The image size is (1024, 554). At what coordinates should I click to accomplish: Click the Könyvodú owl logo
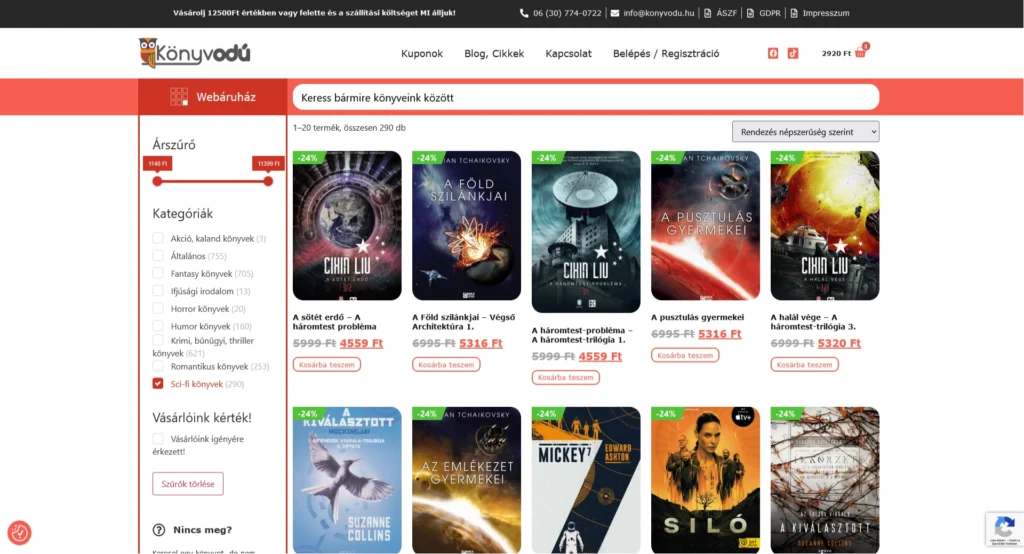[x=195, y=53]
